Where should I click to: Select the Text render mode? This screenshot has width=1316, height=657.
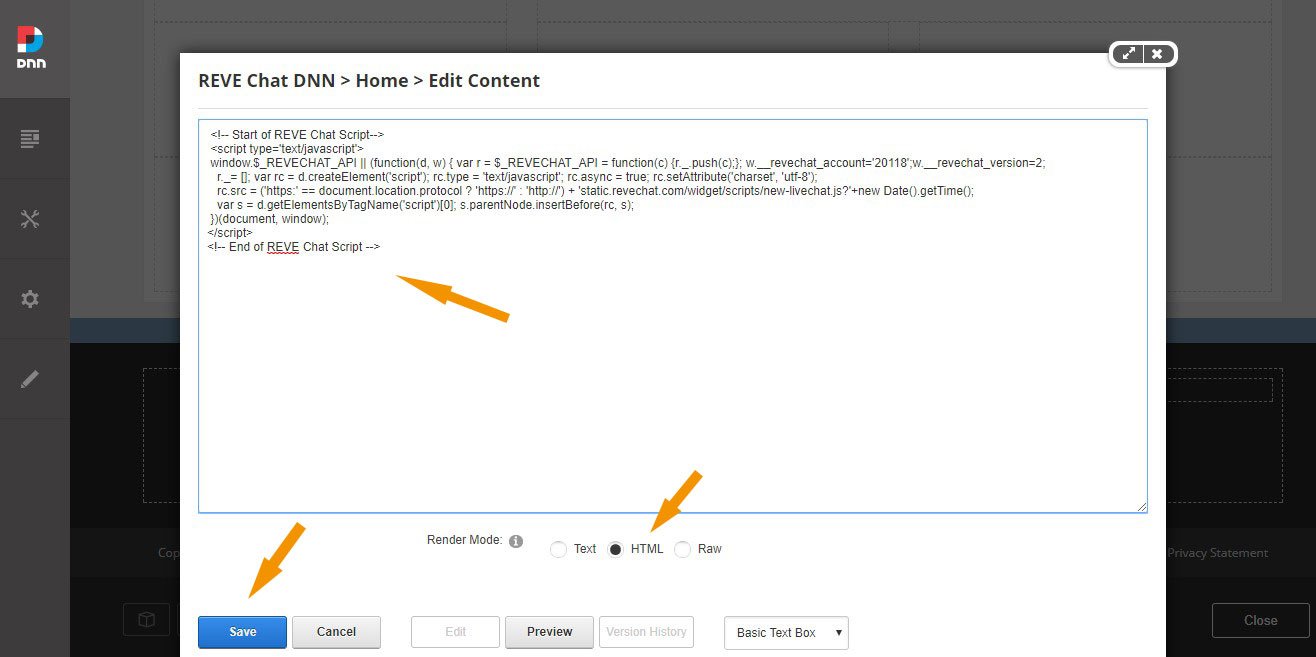coord(558,549)
